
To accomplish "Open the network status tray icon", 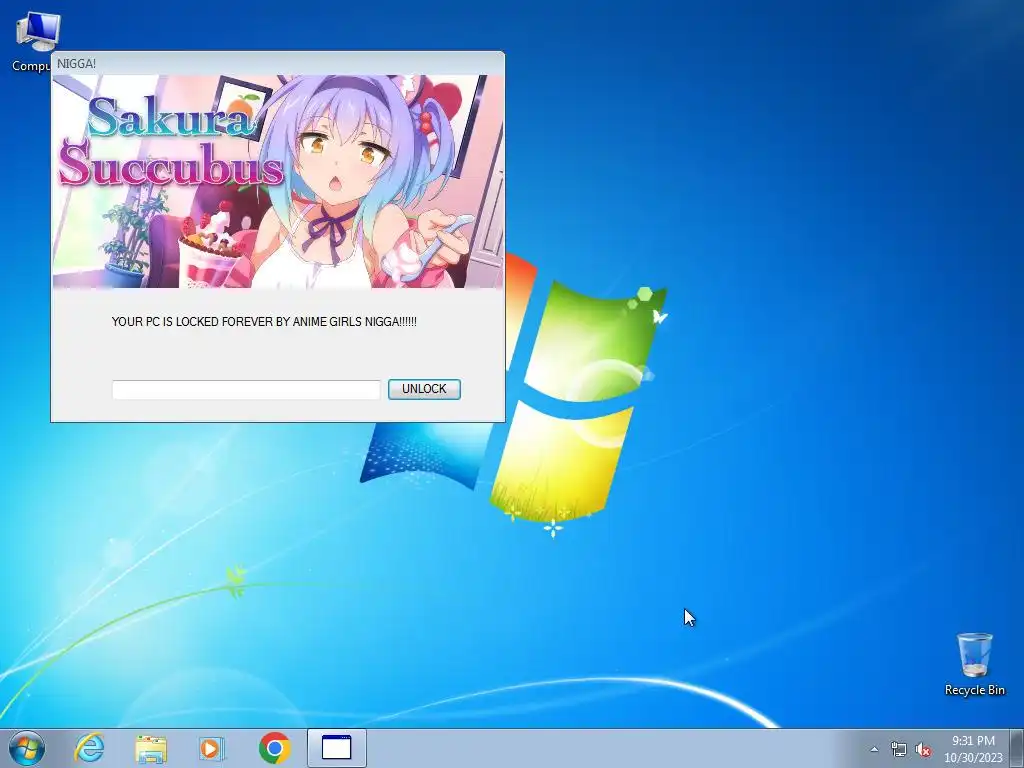I will tap(899, 749).
